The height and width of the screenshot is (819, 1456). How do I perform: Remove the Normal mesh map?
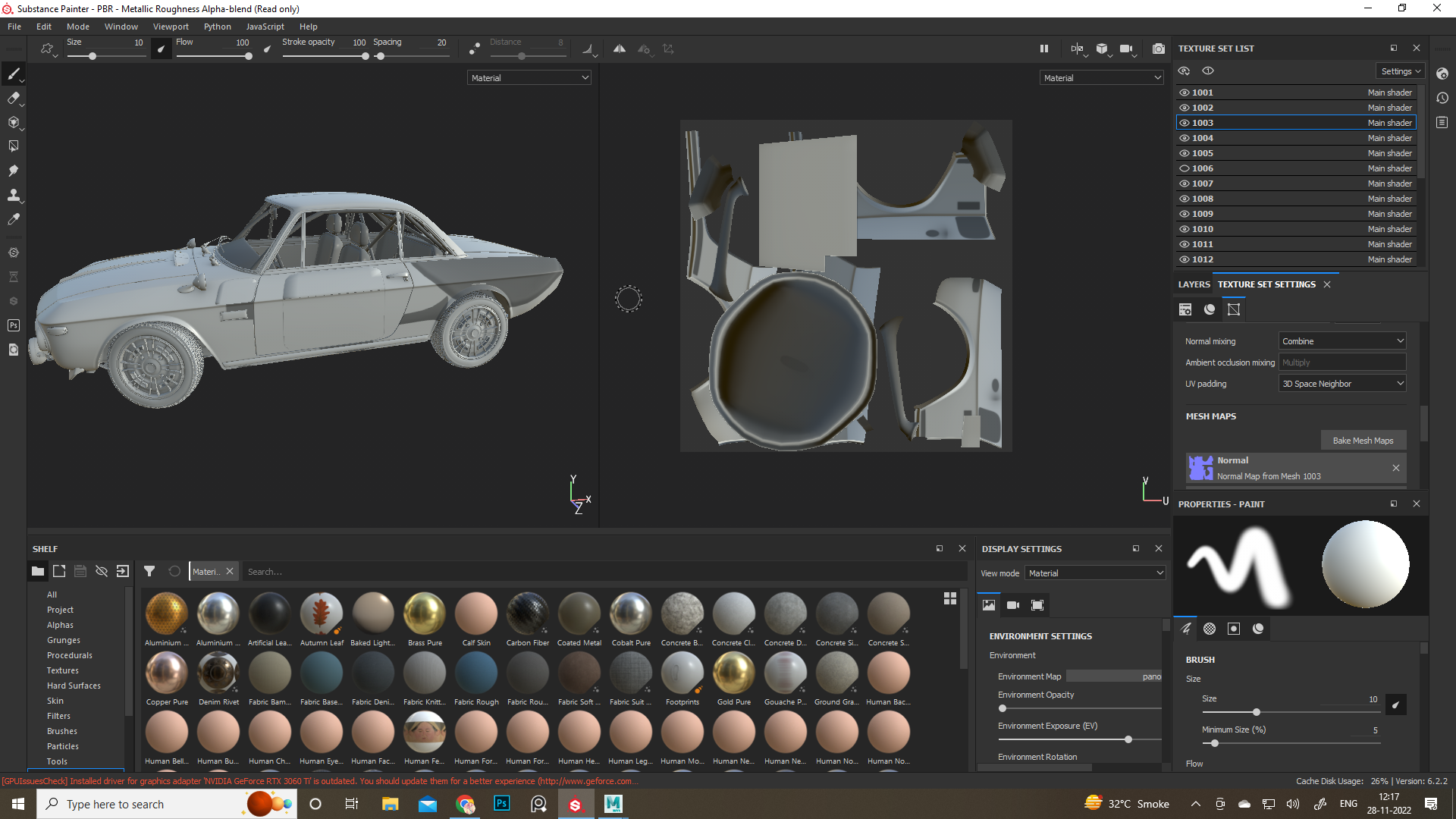1396,468
